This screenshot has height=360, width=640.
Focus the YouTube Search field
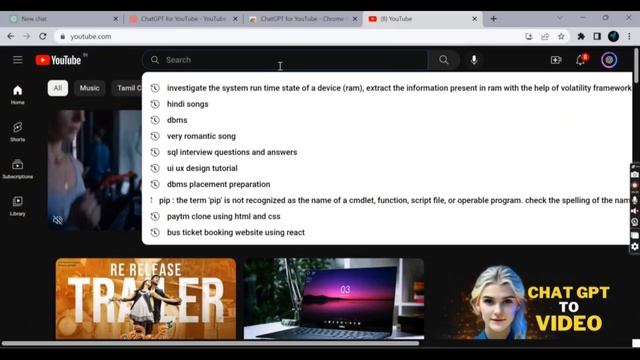(286, 60)
